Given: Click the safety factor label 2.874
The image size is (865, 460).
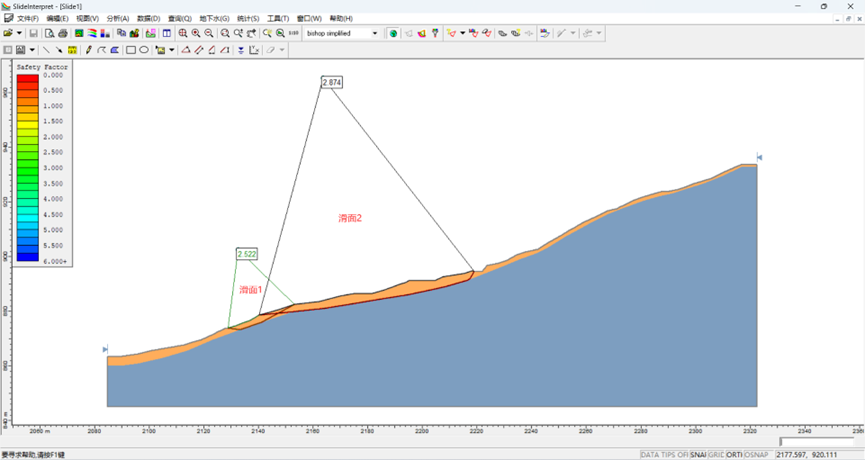Looking at the screenshot, I should tap(332, 82).
